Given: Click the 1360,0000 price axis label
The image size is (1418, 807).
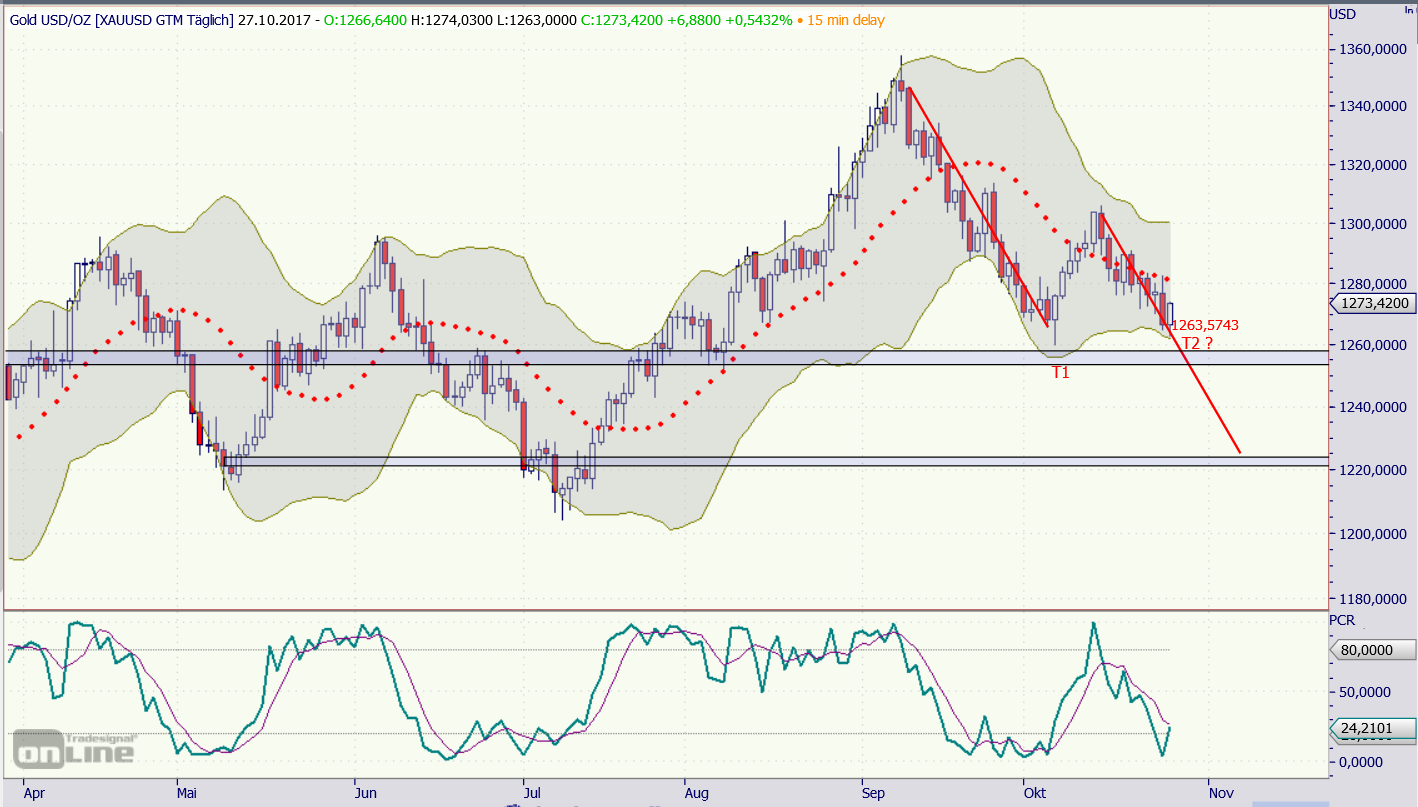Looking at the screenshot, I should point(1374,49).
